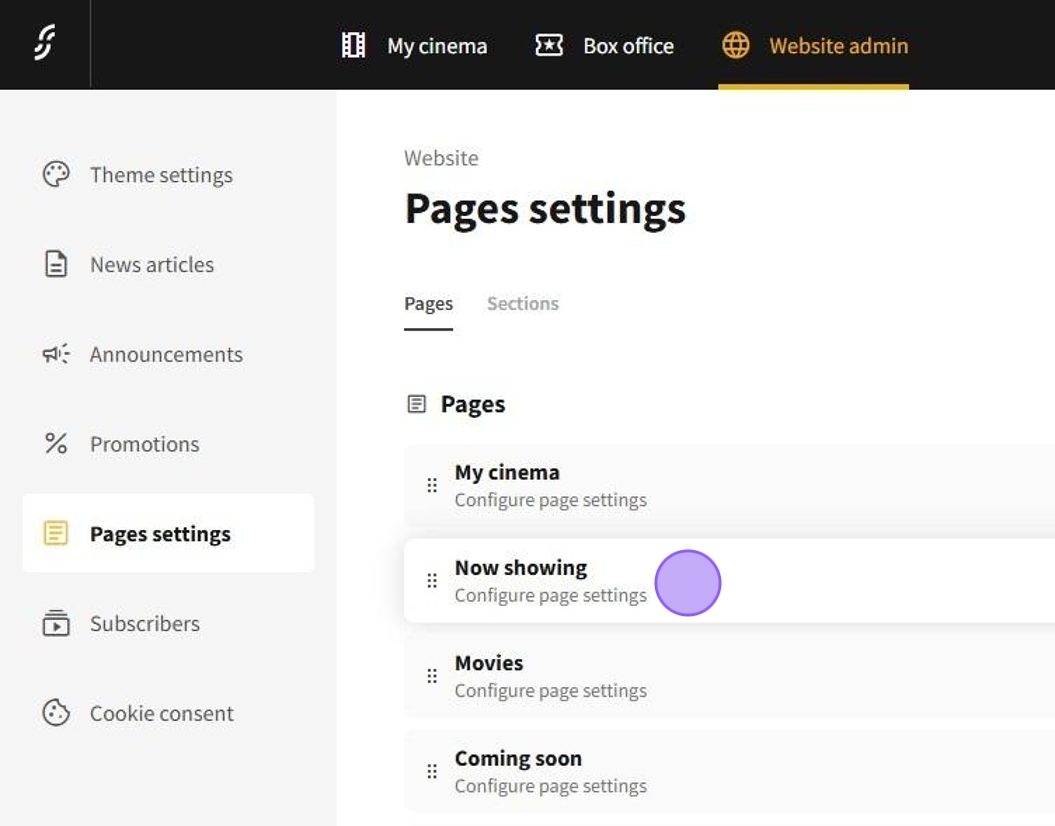Click the logo icon in top-left corner
This screenshot has width=1055, height=826.
(x=44, y=44)
